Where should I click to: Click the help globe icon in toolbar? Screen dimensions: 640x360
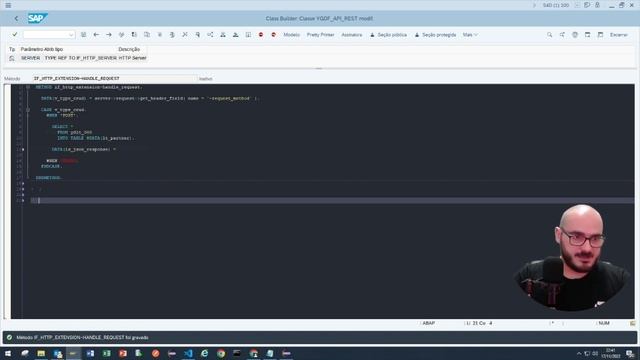coord(575,35)
